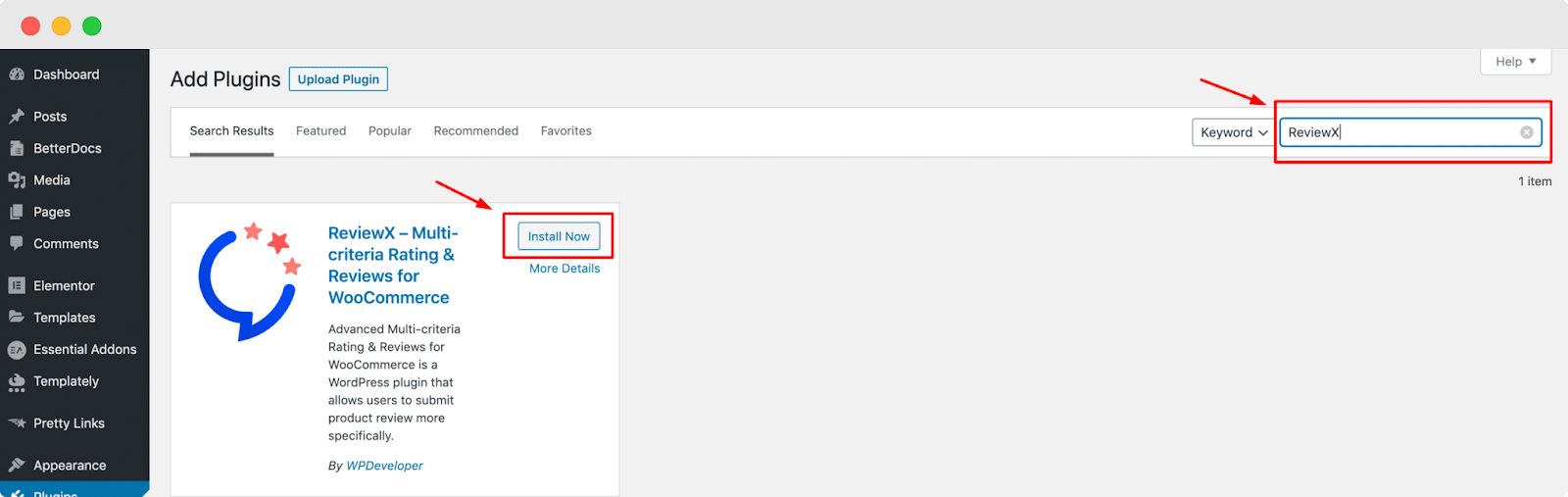Click the plugin search input field
This screenshot has height=497, width=1568.
click(x=1410, y=132)
